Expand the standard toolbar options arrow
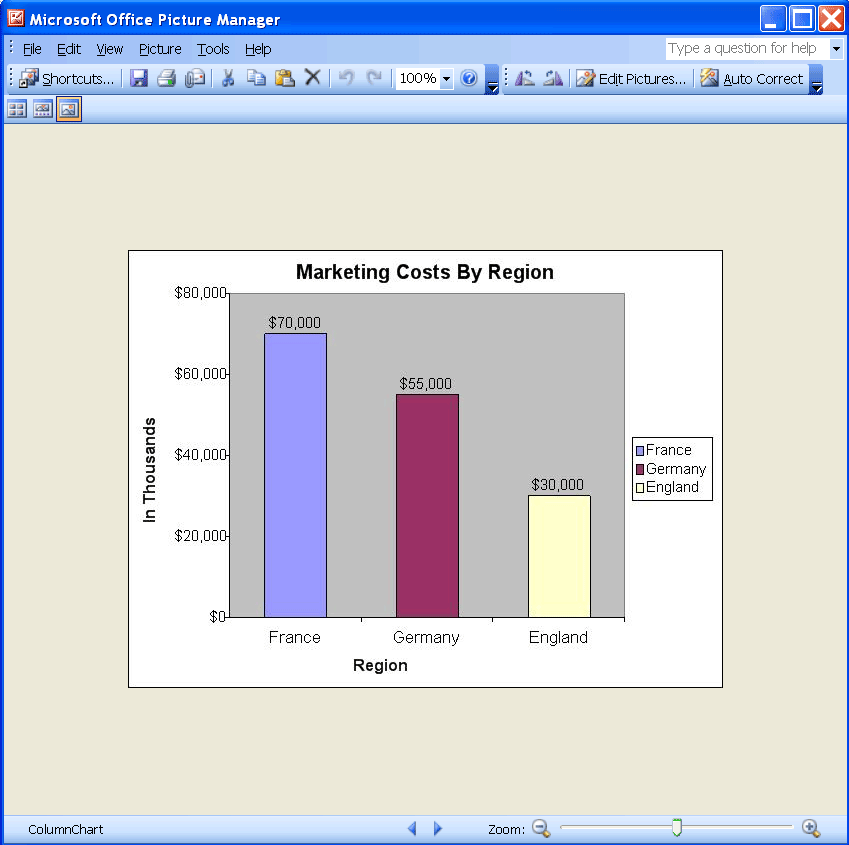Image resolution: width=849 pixels, height=845 pixels. point(492,87)
